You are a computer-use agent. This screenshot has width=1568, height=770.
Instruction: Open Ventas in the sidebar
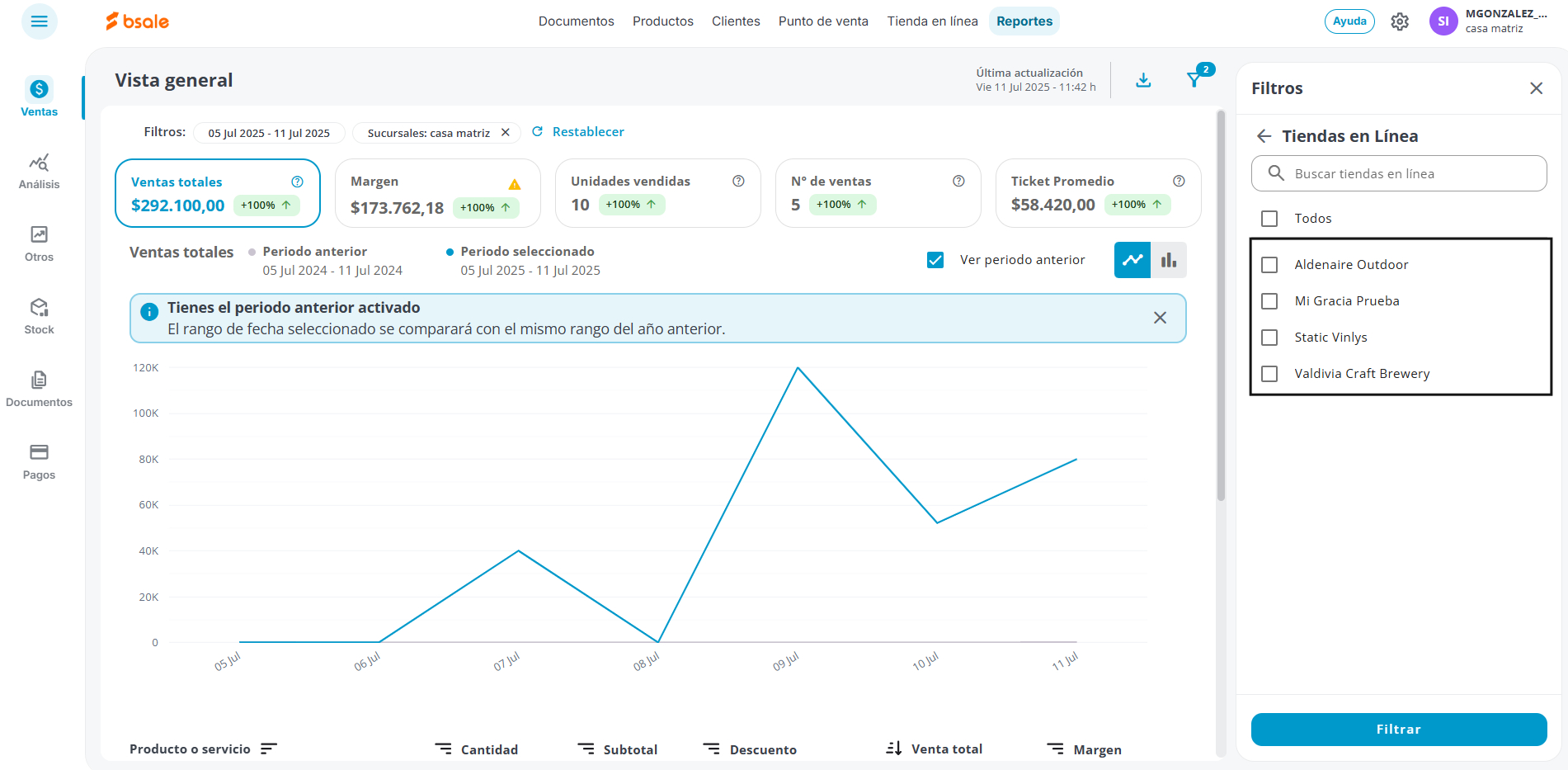tap(39, 97)
